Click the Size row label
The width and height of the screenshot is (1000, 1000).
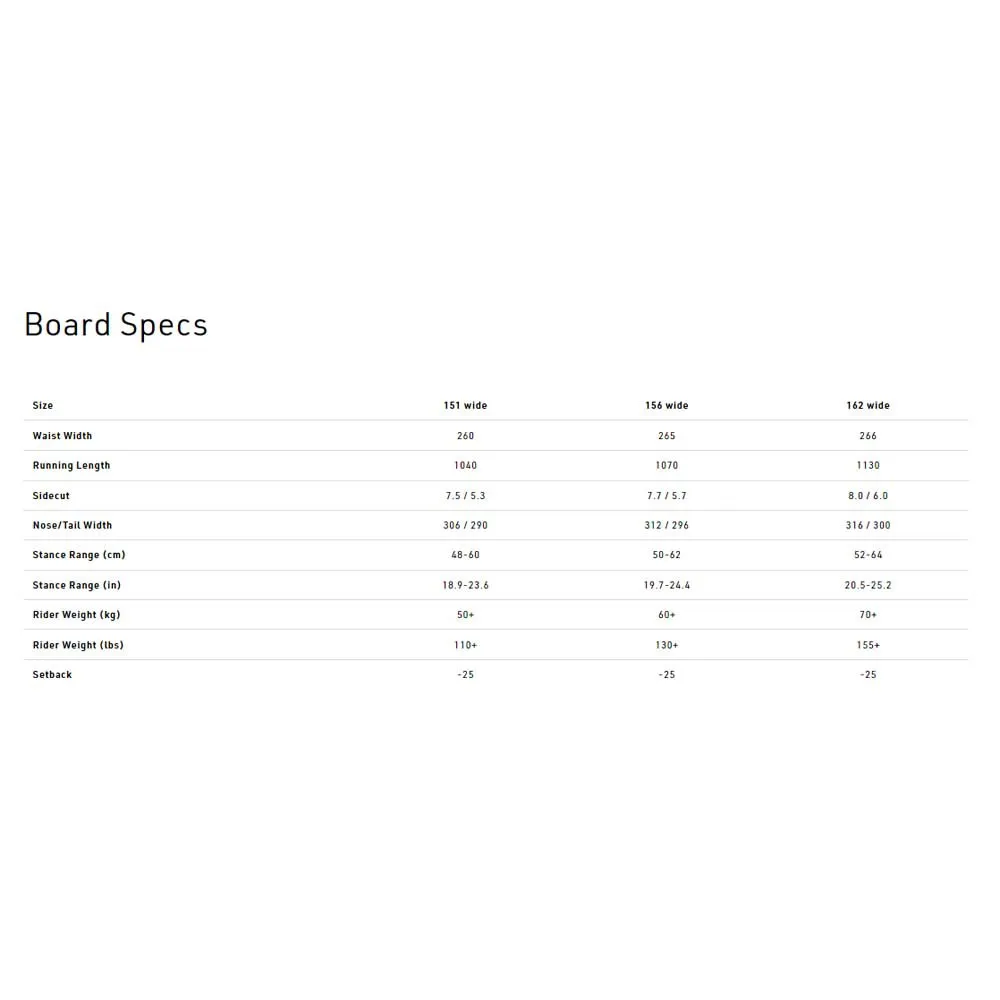[43, 406]
